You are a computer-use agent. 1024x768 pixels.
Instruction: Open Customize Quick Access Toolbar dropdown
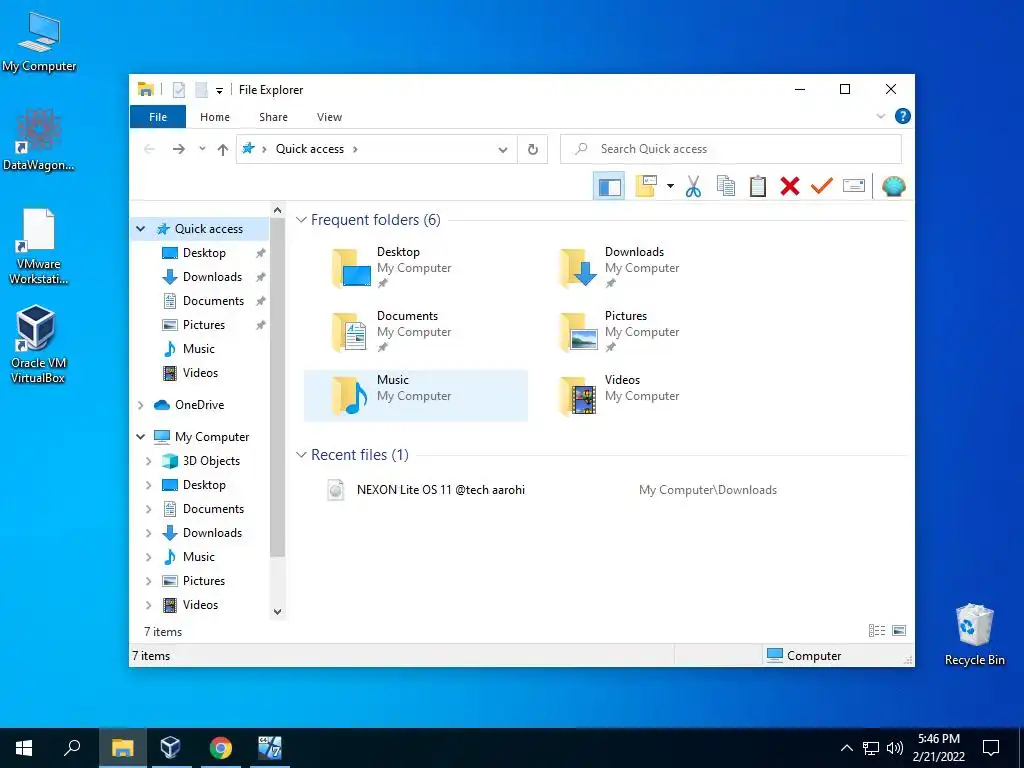tap(219, 91)
